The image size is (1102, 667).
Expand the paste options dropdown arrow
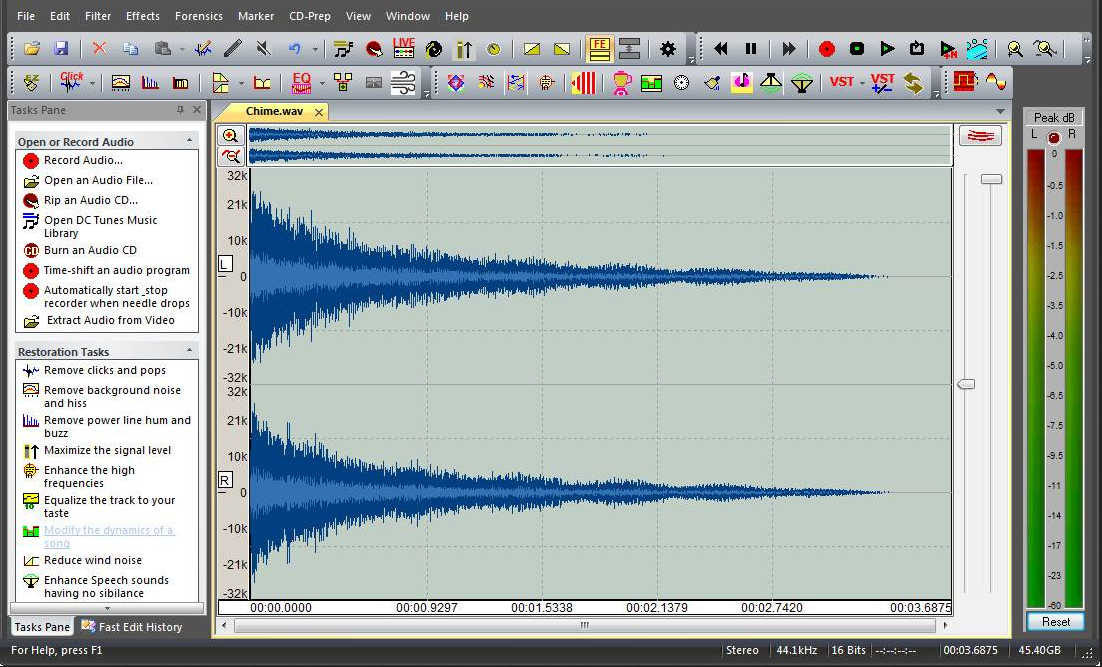point(182,49)
